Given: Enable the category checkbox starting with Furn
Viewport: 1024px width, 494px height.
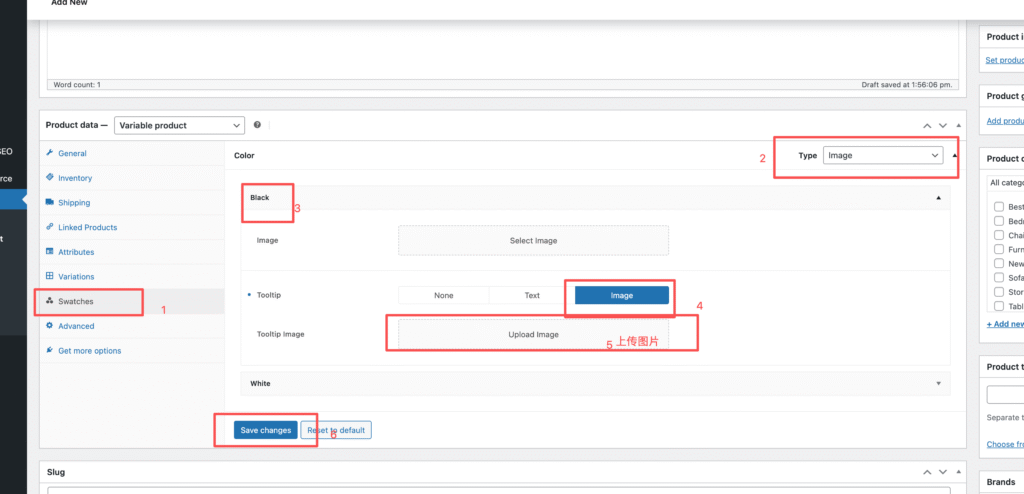Looking at the screenshot, I should pos(999,249).
